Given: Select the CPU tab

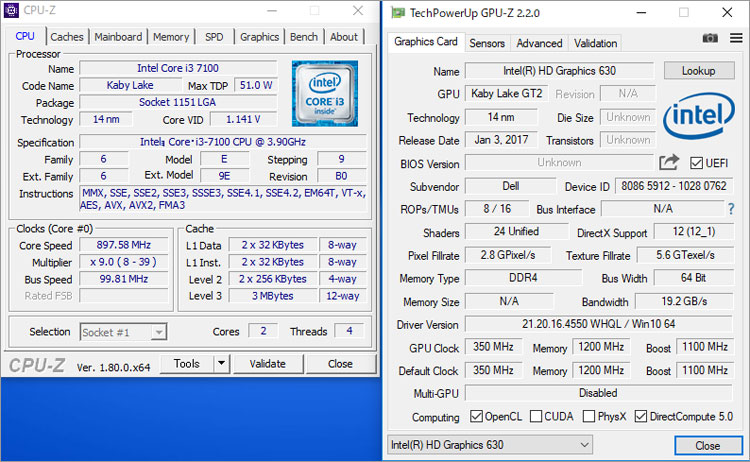Looking at the screenshot, I should [x=25, y=36].
